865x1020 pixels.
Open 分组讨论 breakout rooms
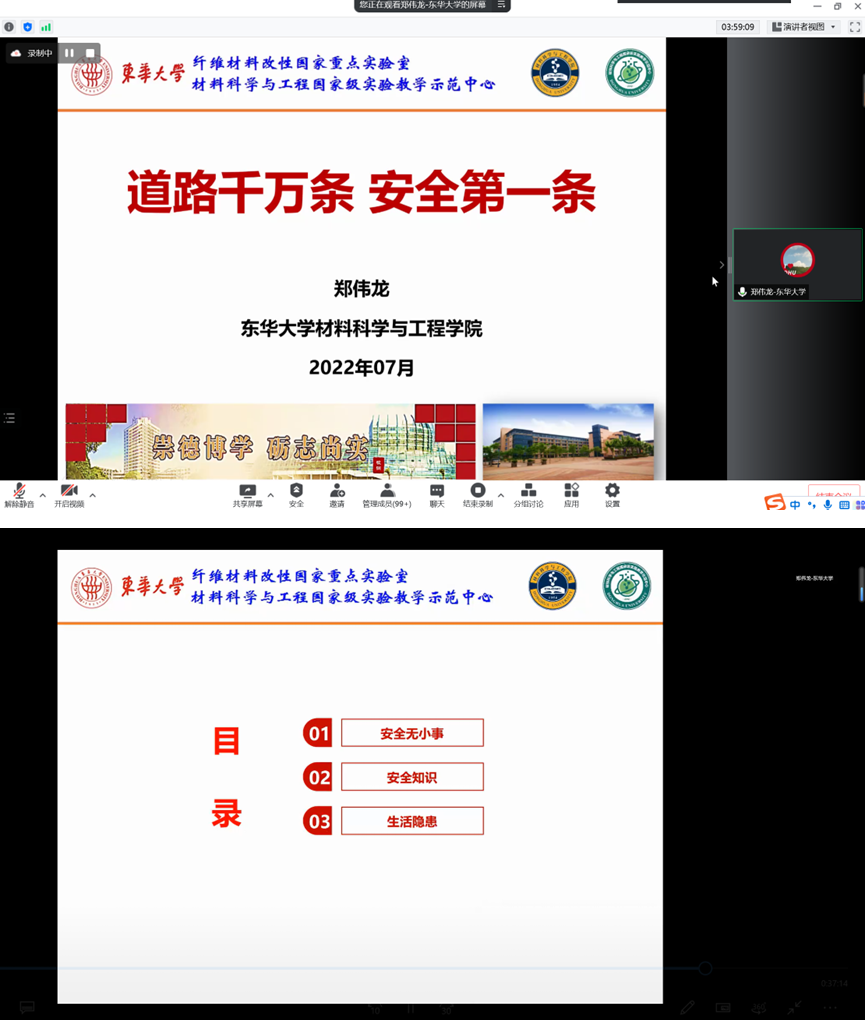click(x=530, y=493)
